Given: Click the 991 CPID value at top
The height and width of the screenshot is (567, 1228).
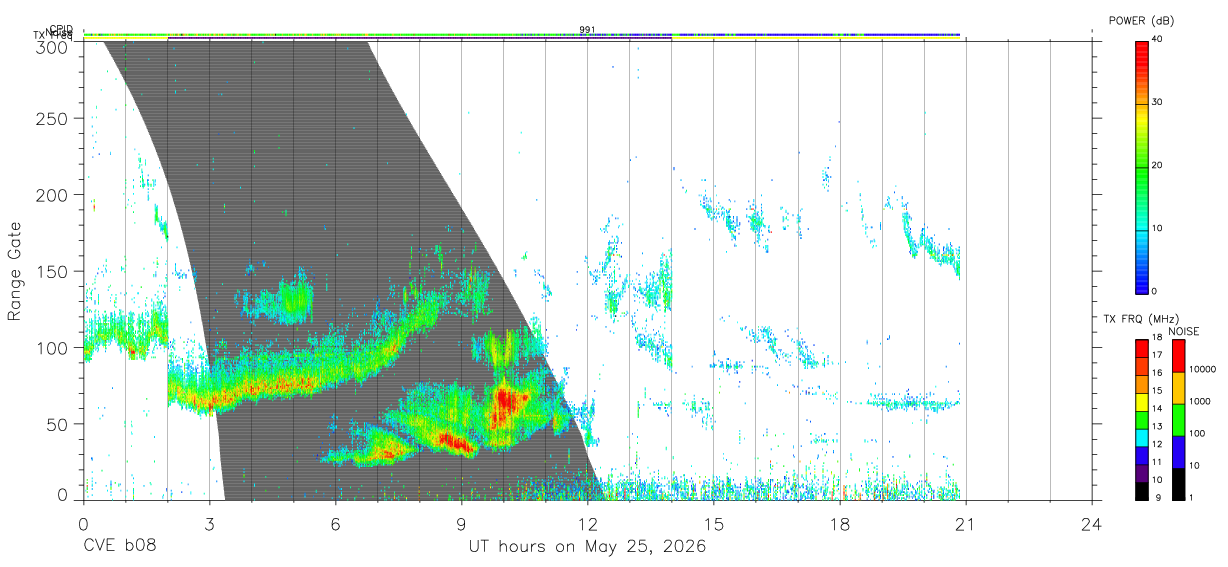Looking at the screenshot, I should coord(587,30).
